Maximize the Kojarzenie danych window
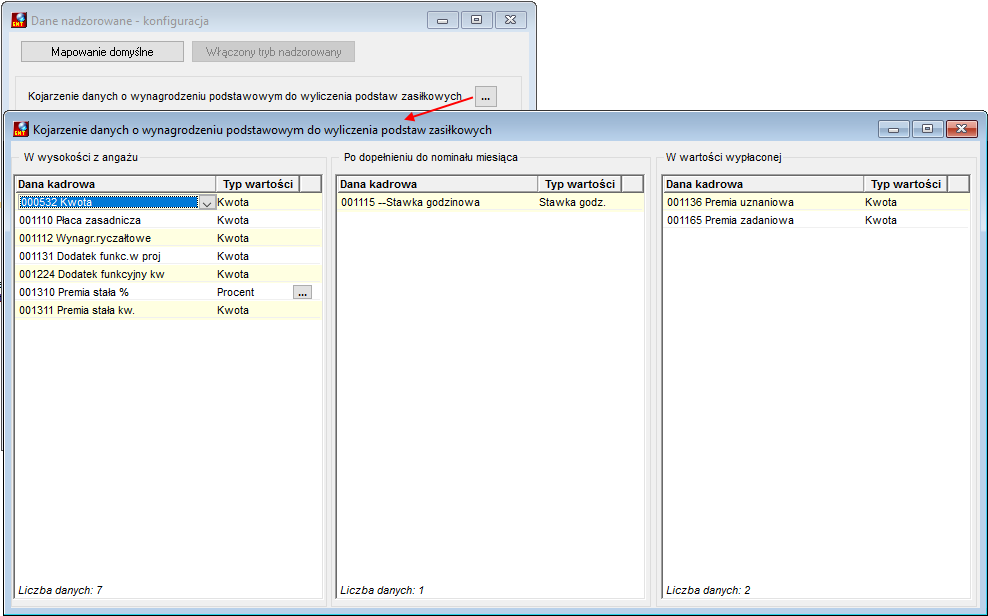This screenshot has height=616, width=988. 928,128
